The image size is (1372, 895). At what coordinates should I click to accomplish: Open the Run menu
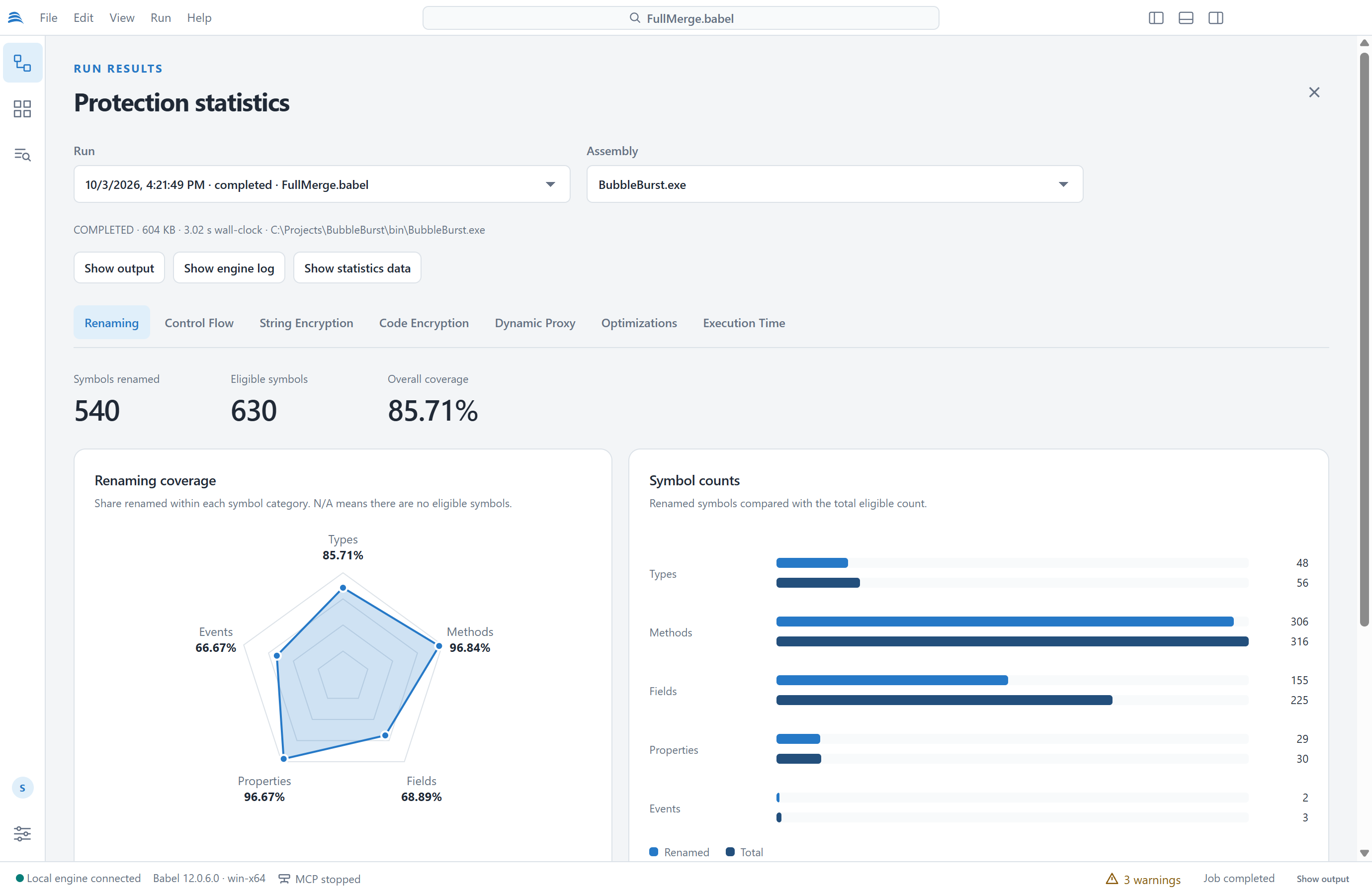pyautogui.click(x=161, y=18)
